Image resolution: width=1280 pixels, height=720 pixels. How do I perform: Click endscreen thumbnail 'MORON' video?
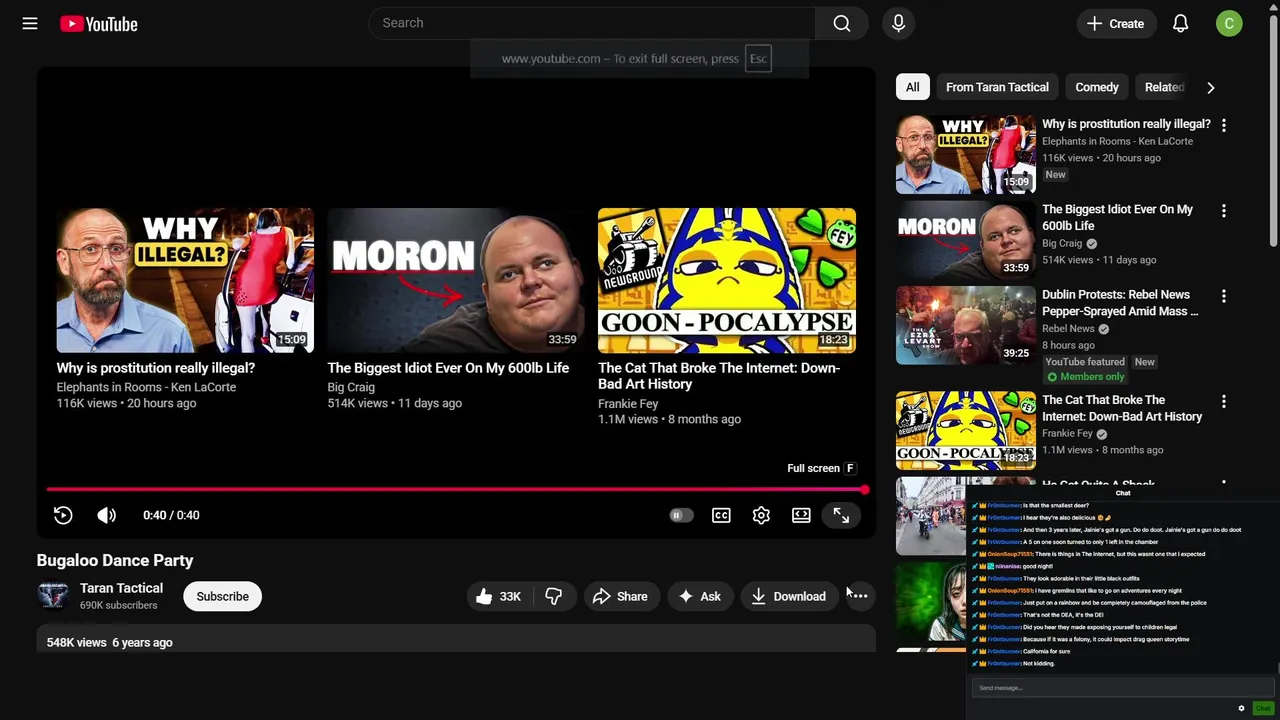tap(456, 280)
